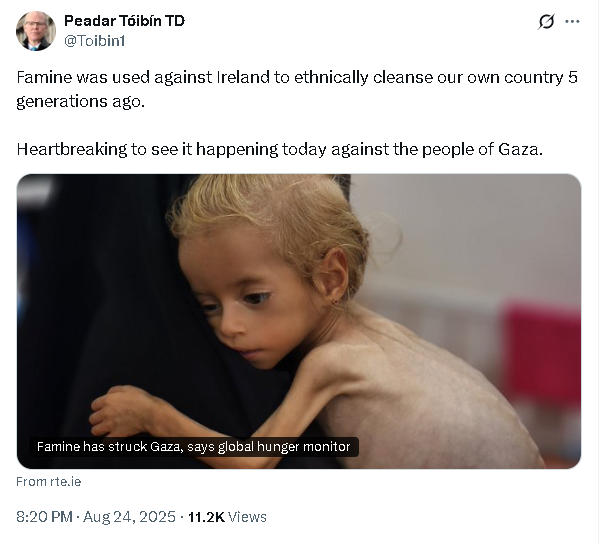The width and height of the screenshot is (601, 544).
Task: Open the three-dot more options menu
Action: [x=572, y=22]
